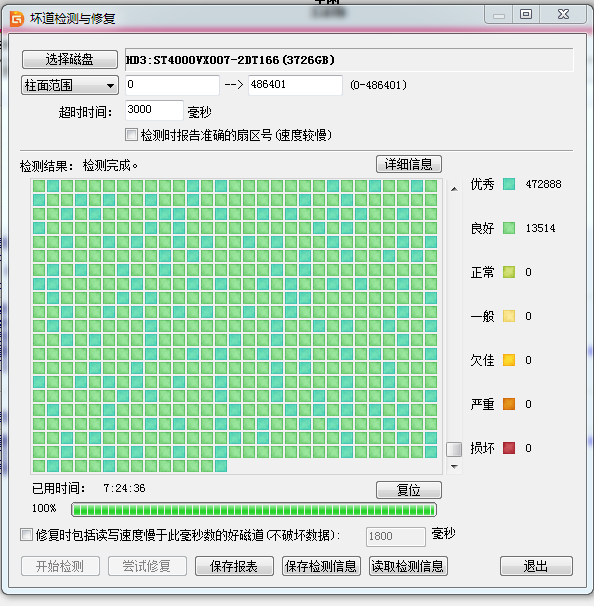This screenshot has width=594, height=606.
Task: Toggle the 修复时包括读写速度慢 checkbox
Action: (x=26, y=535)
